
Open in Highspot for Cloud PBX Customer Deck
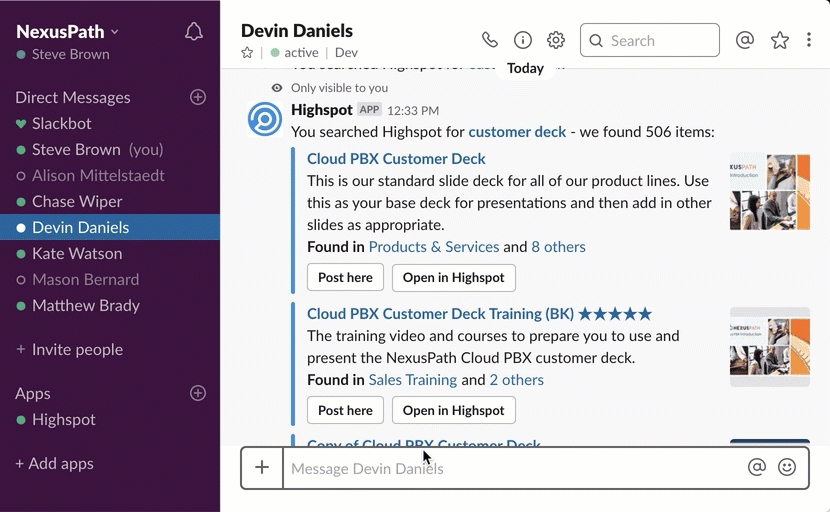[454, 277]
